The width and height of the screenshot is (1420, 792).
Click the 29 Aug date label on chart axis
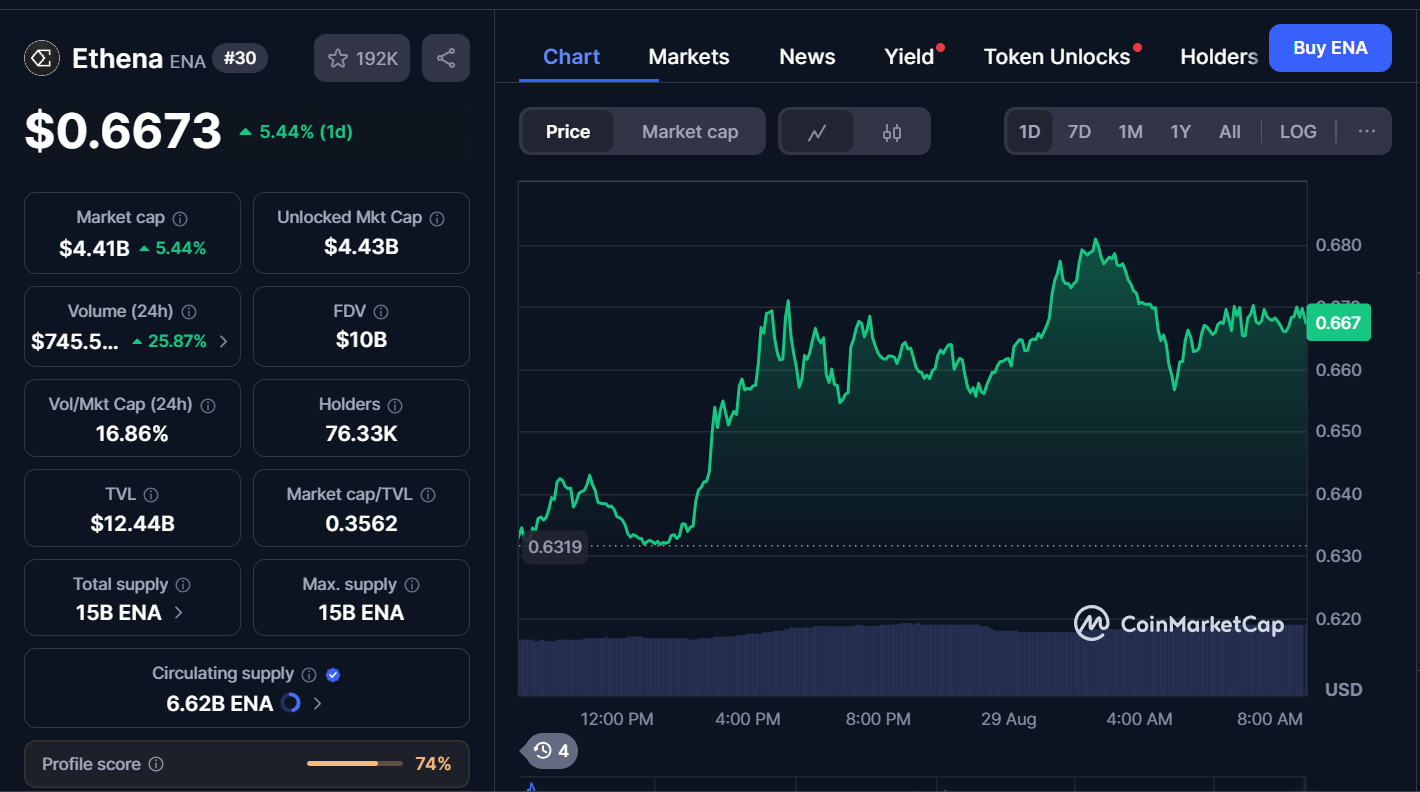pos(1008,719)
